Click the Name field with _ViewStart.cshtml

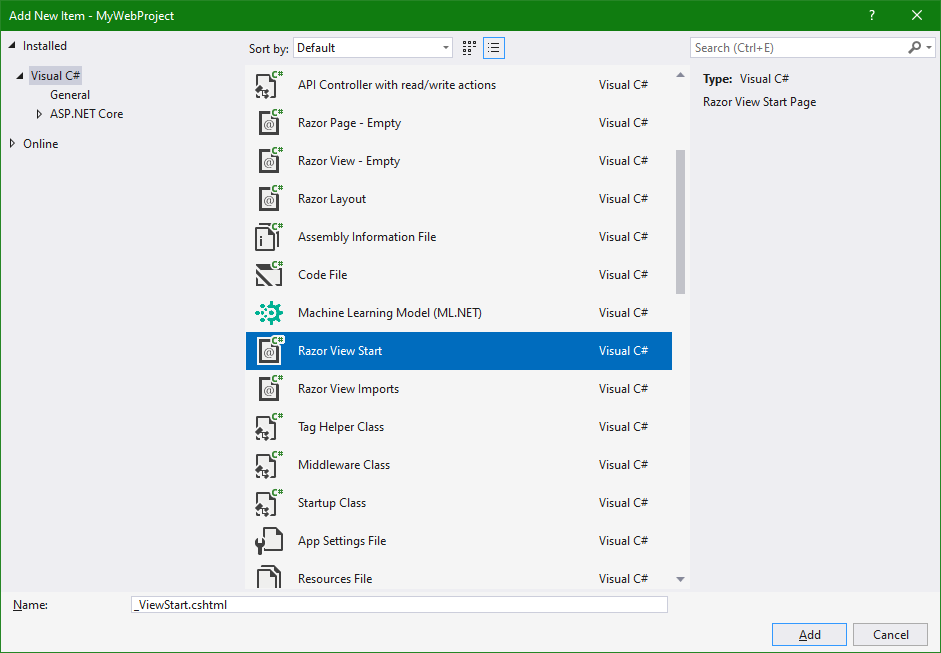tap(399, 604)
